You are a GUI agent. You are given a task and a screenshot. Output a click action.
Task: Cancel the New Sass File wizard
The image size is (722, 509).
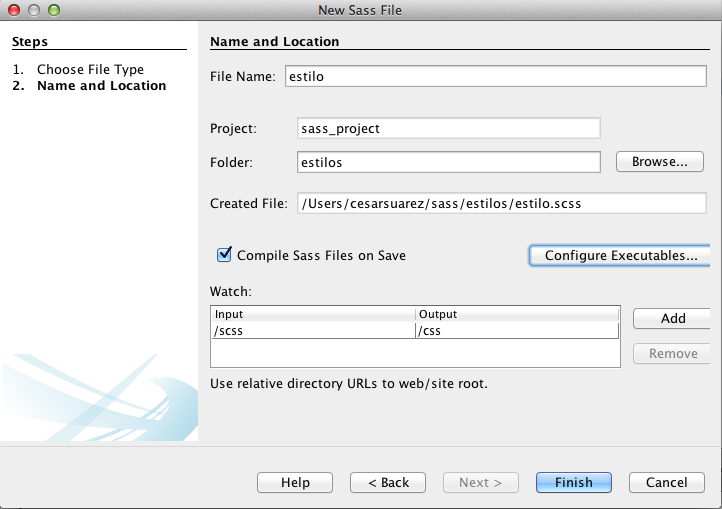click(667, 482)
